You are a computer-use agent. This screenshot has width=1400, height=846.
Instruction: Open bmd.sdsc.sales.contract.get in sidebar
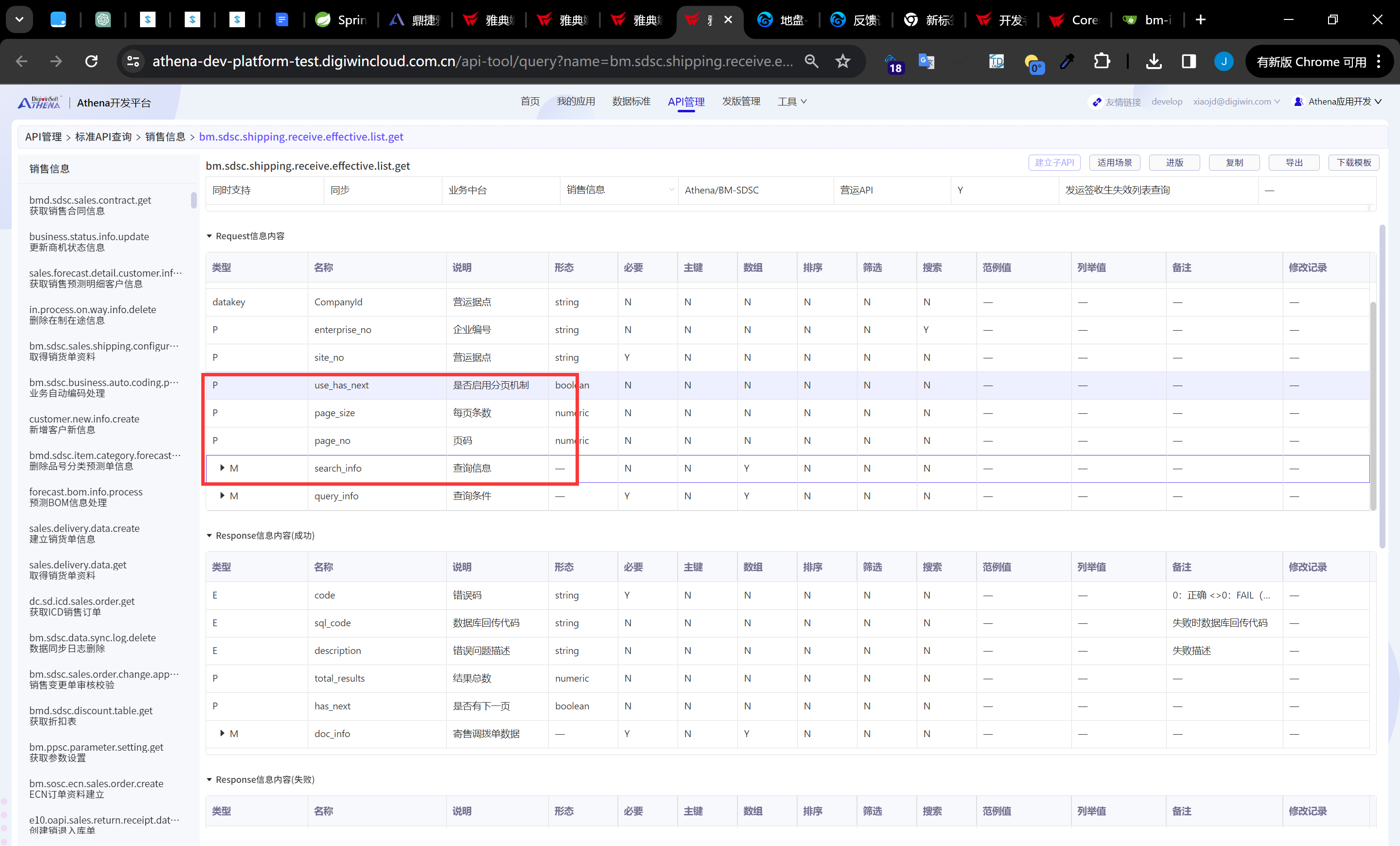(90, 205)
